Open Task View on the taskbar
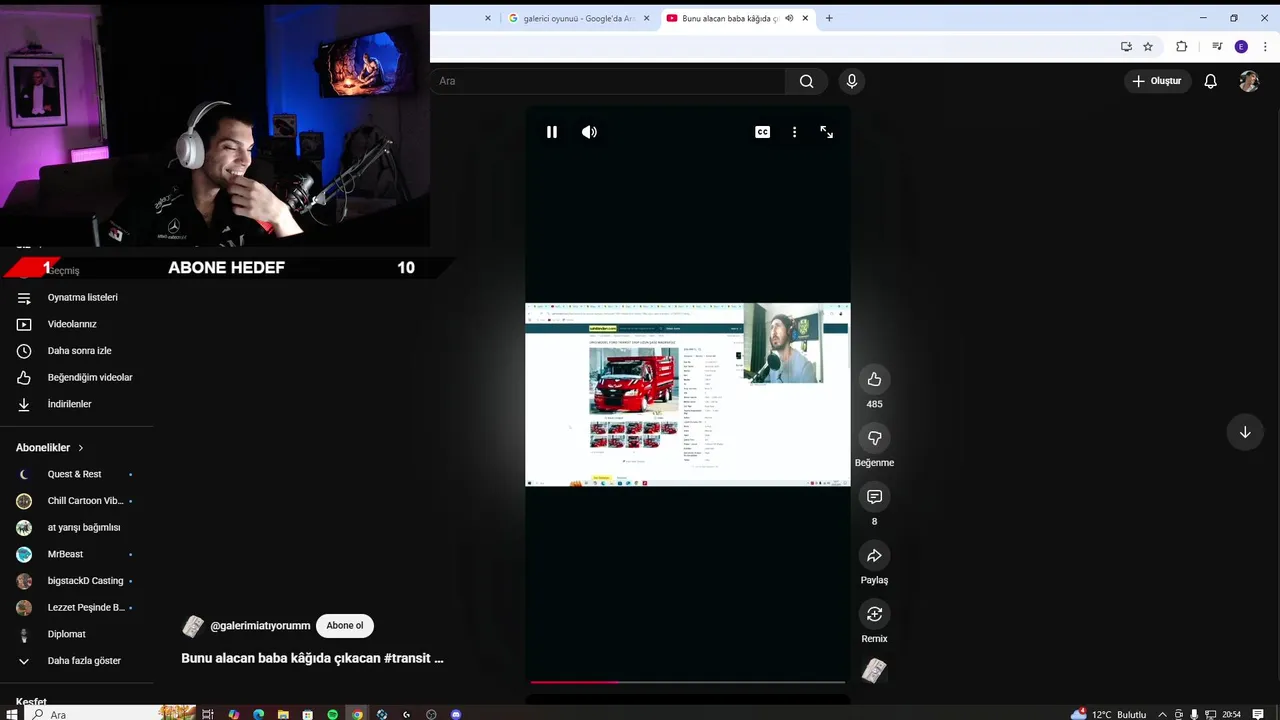1280x720 pixels. pos(208,714)
